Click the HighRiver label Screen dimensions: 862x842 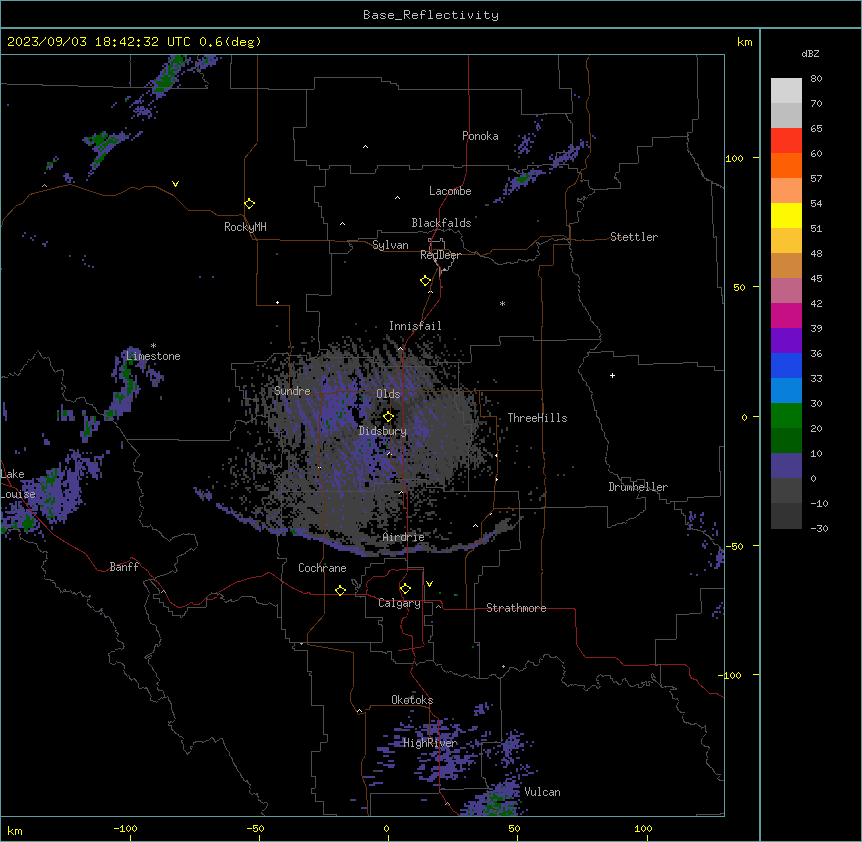click(x=430, y=743)
